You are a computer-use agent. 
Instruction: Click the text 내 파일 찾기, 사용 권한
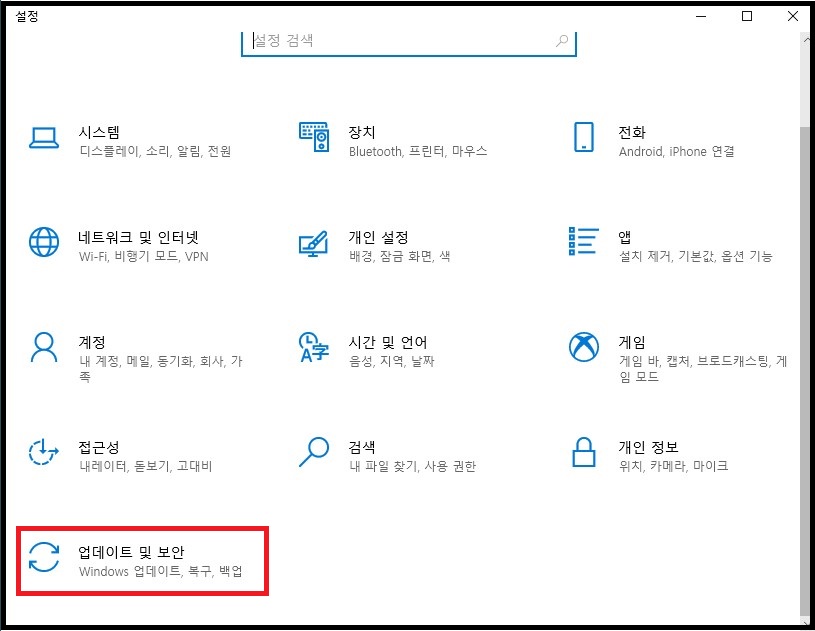pos(412,466)
